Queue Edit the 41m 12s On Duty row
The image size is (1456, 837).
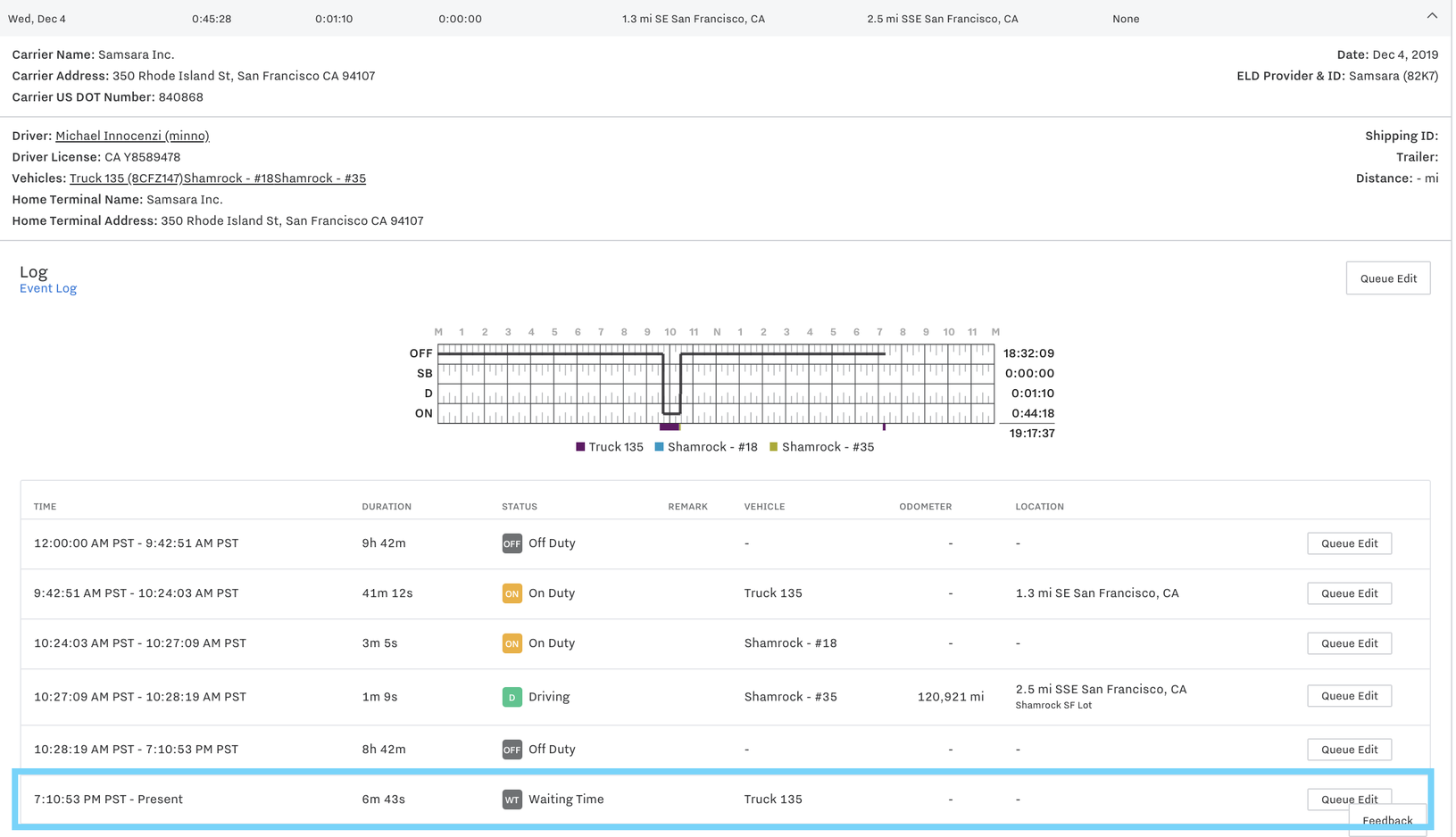pos(1349,593)
